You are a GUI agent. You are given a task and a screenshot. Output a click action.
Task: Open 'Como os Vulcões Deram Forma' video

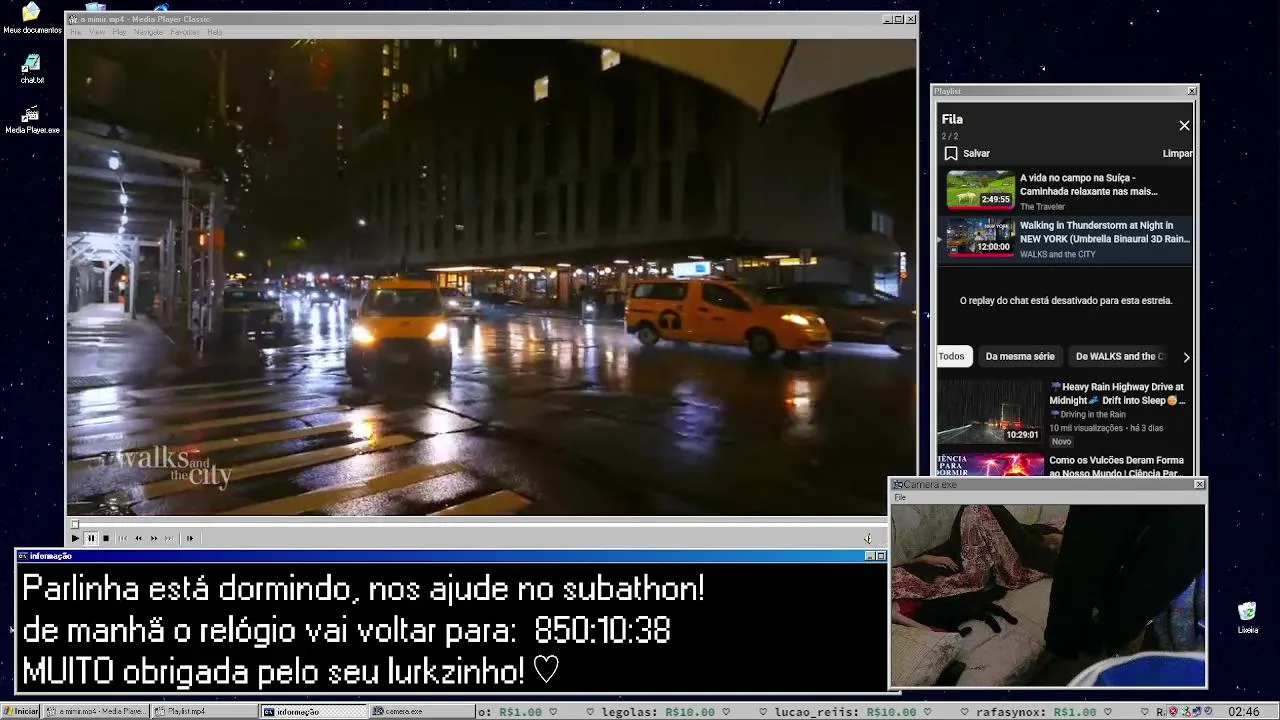tap(1117, 466)
